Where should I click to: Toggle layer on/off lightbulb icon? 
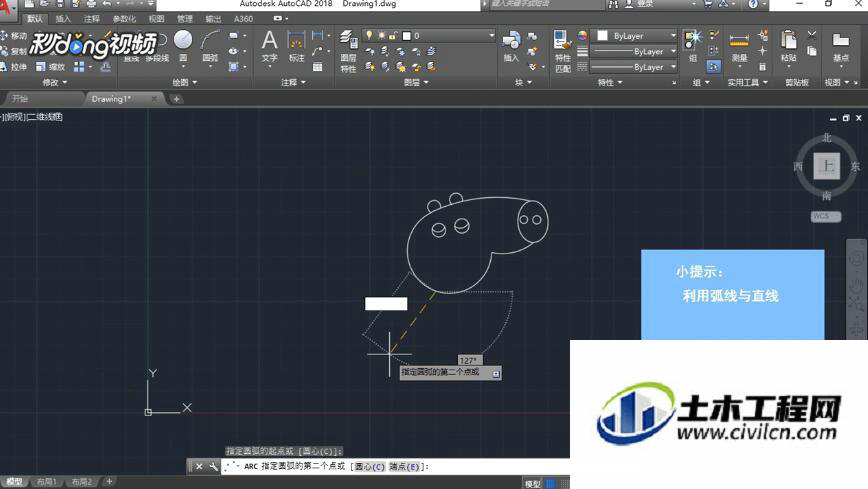pyautogui.click(x=369, y=35)
